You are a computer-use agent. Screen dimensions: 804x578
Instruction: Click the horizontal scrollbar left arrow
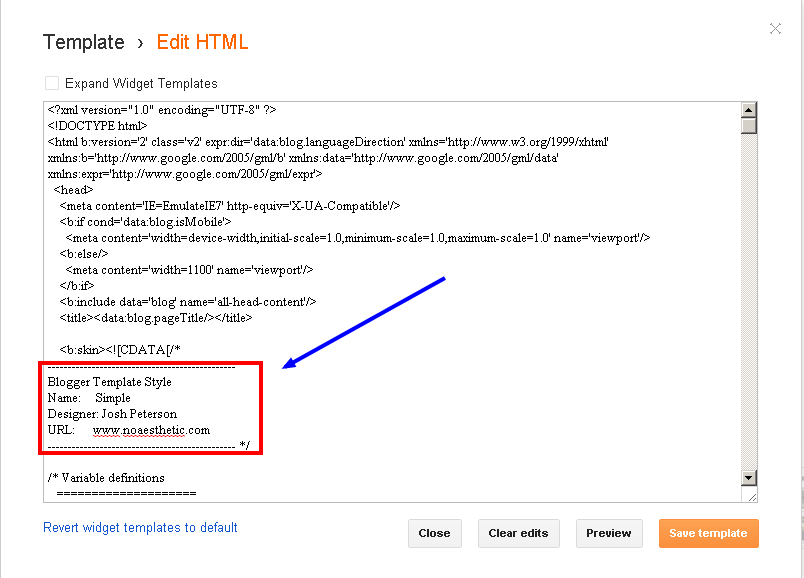click(48, 494)
